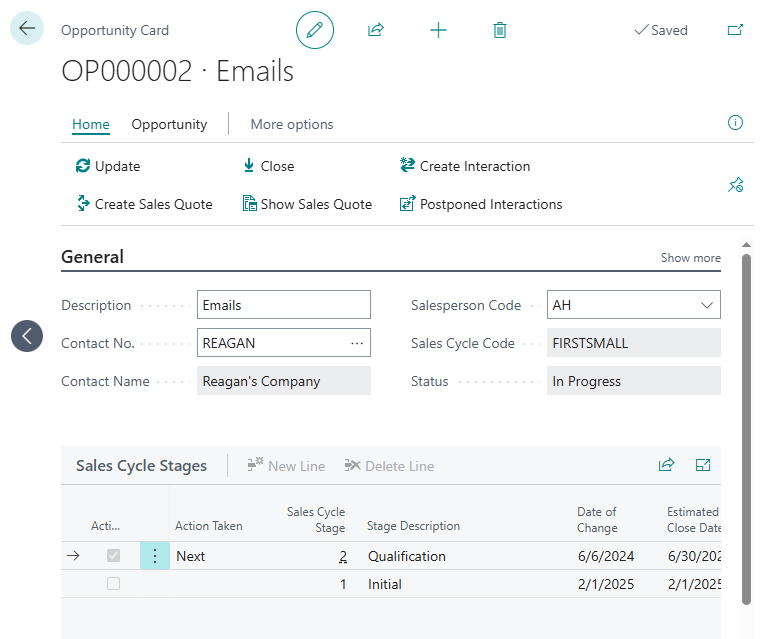762x639 pixels.
Task: Click the share icon in header
Action: (376, 30)
